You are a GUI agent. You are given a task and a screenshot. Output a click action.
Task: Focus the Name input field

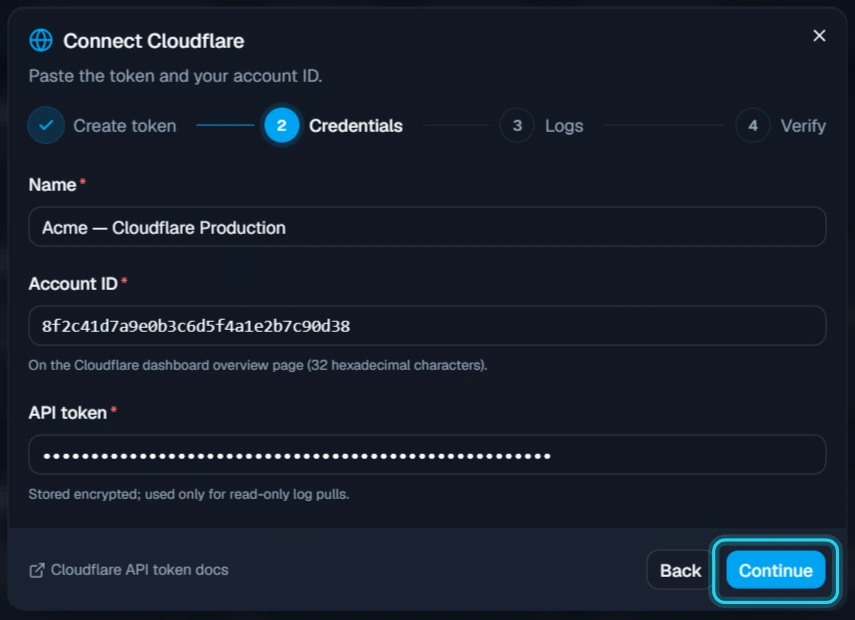coord(427,227)
